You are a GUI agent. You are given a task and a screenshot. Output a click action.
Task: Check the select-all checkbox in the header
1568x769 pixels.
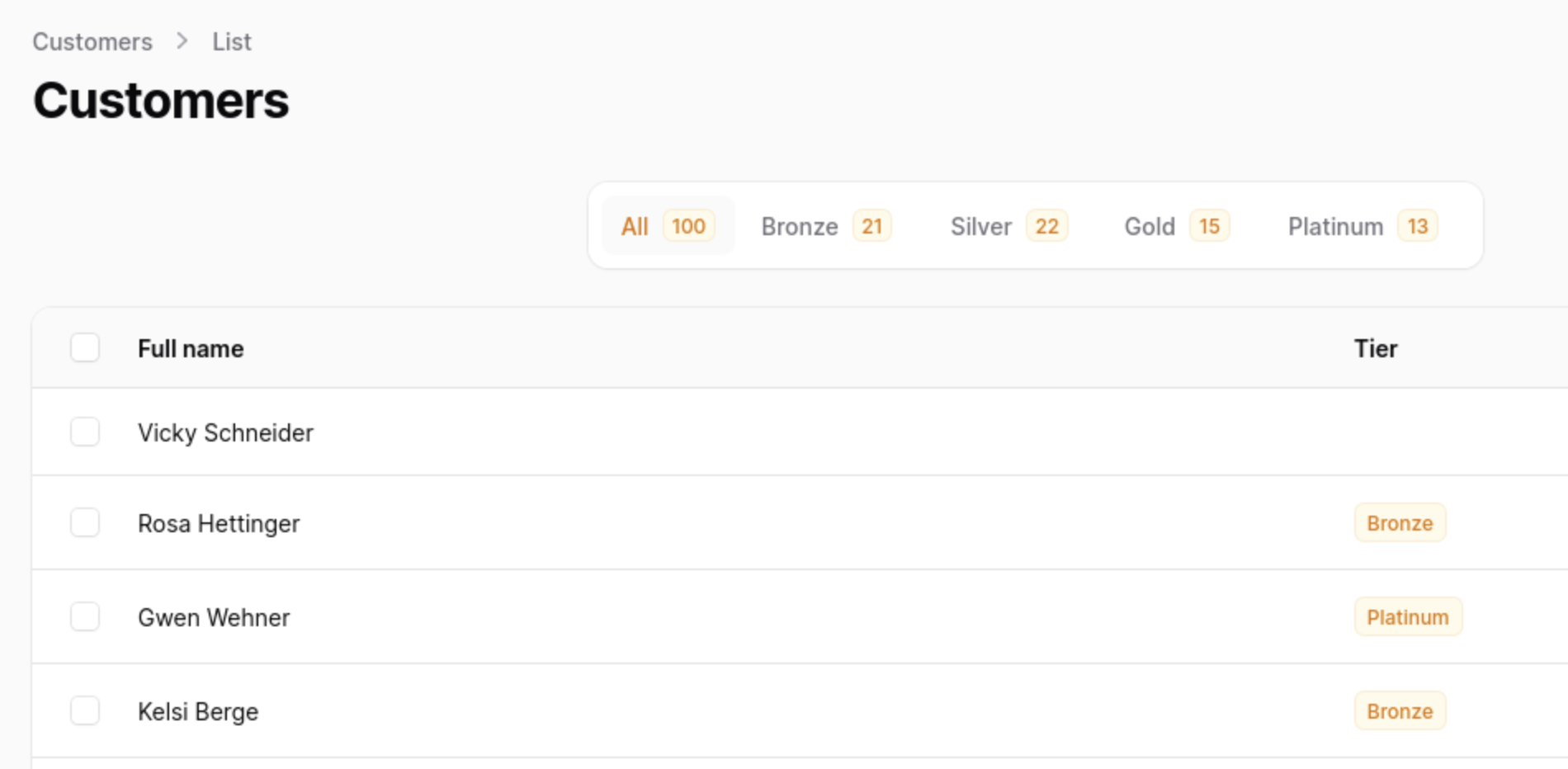tap(85, 348)
